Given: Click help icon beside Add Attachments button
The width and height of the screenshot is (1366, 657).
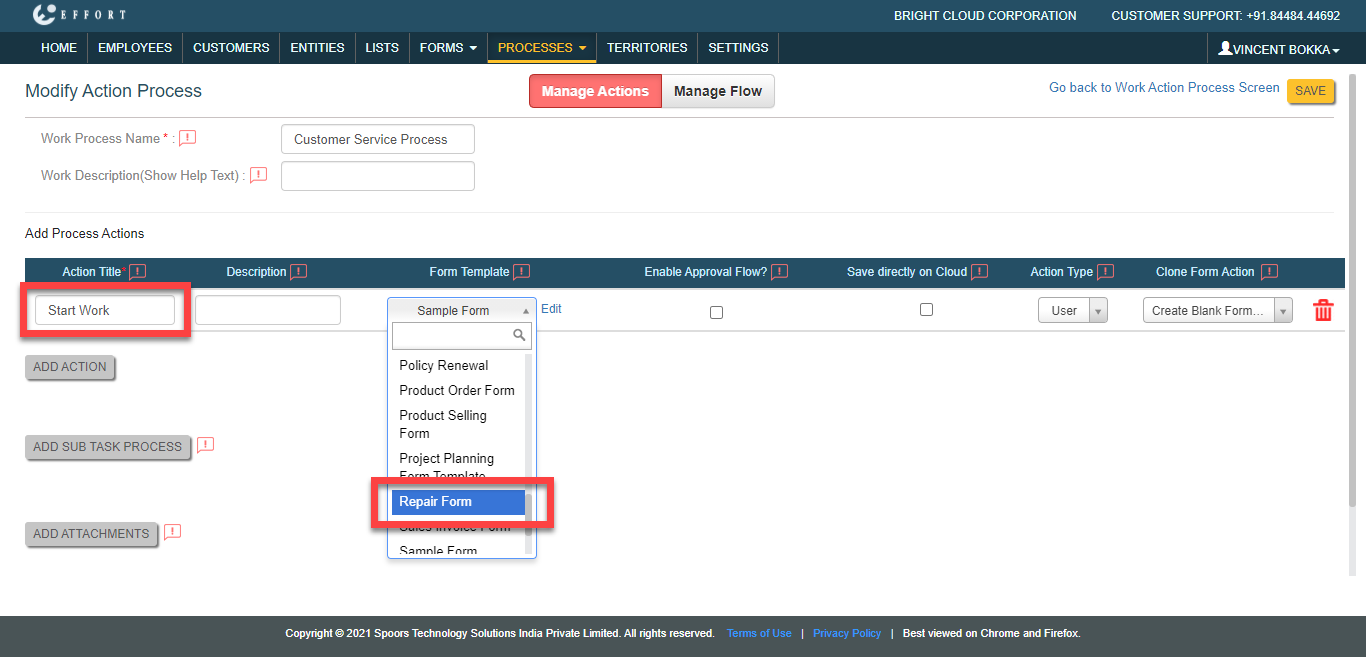Looking at the screenshot, I should [172, 532].
